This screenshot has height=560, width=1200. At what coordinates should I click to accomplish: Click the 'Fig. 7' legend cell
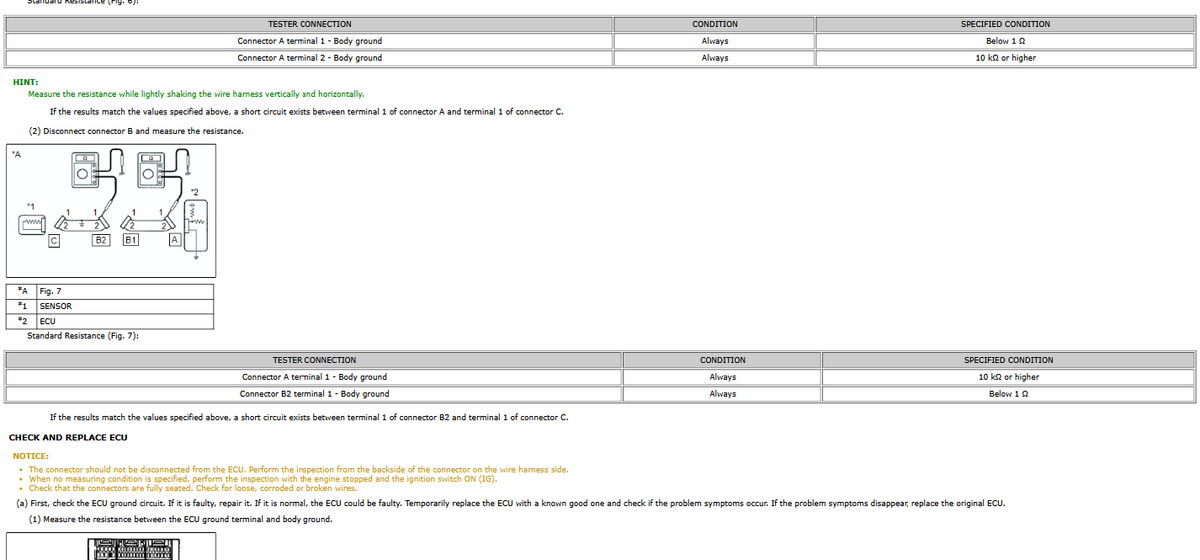point(125,291)
